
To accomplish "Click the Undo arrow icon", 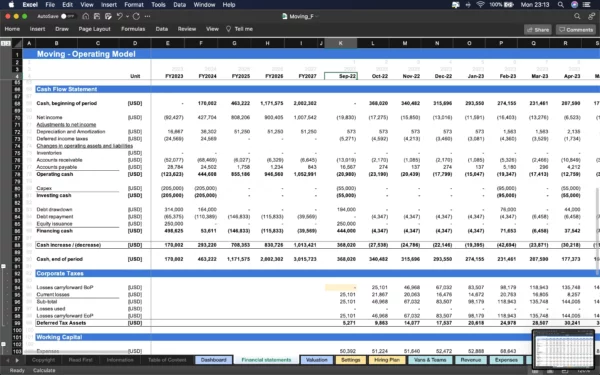I will 119,16.
